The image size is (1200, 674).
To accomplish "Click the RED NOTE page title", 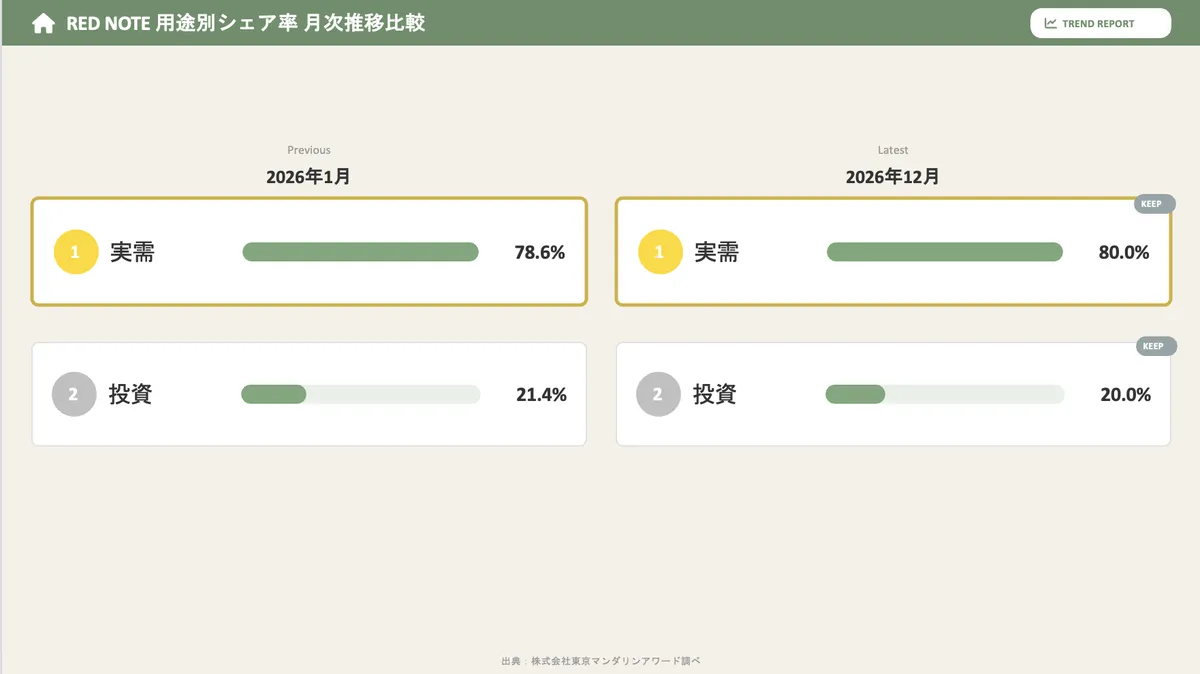I will pos(245,23).
